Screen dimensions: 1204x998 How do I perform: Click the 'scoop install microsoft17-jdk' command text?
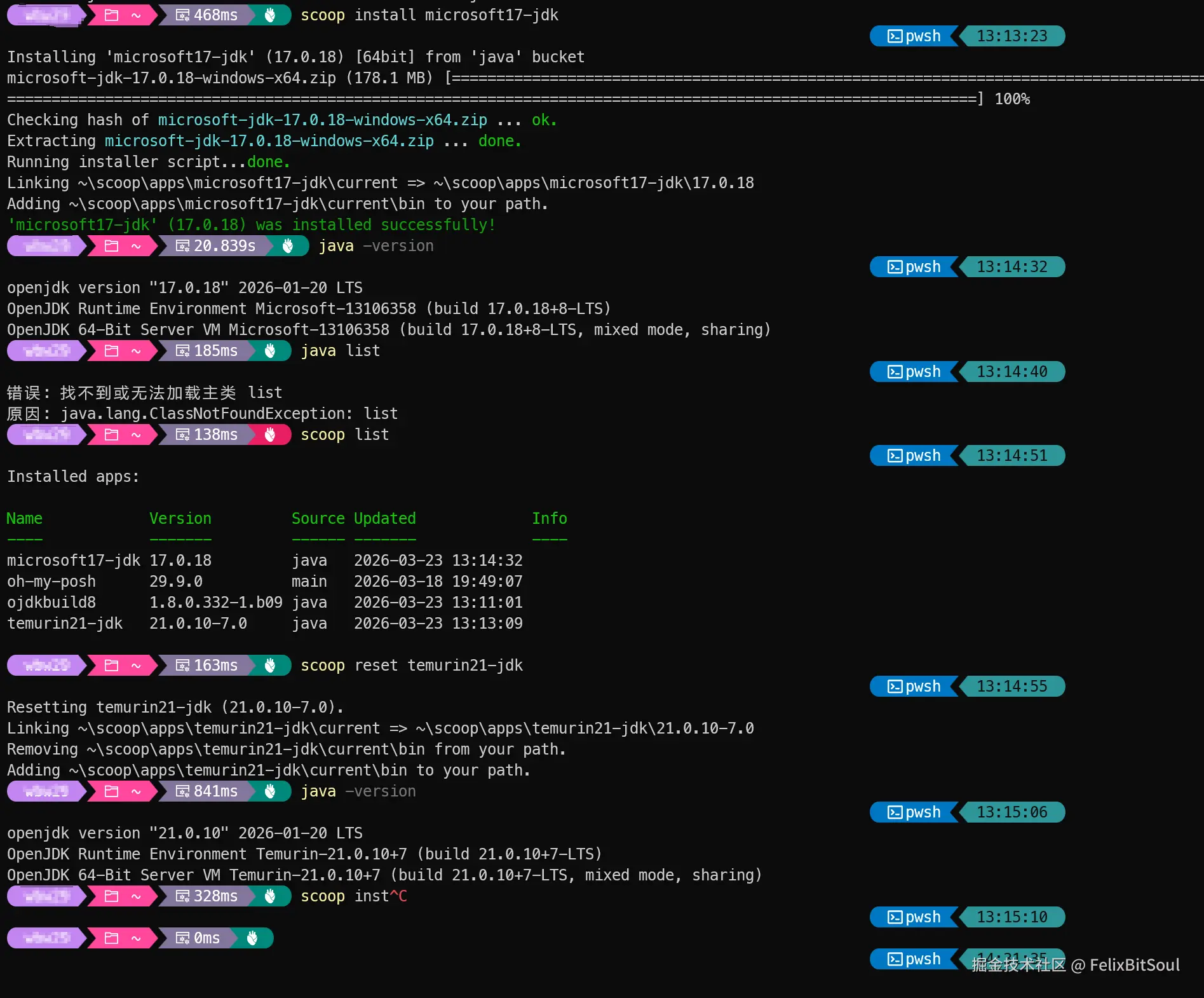click(430, 15)
